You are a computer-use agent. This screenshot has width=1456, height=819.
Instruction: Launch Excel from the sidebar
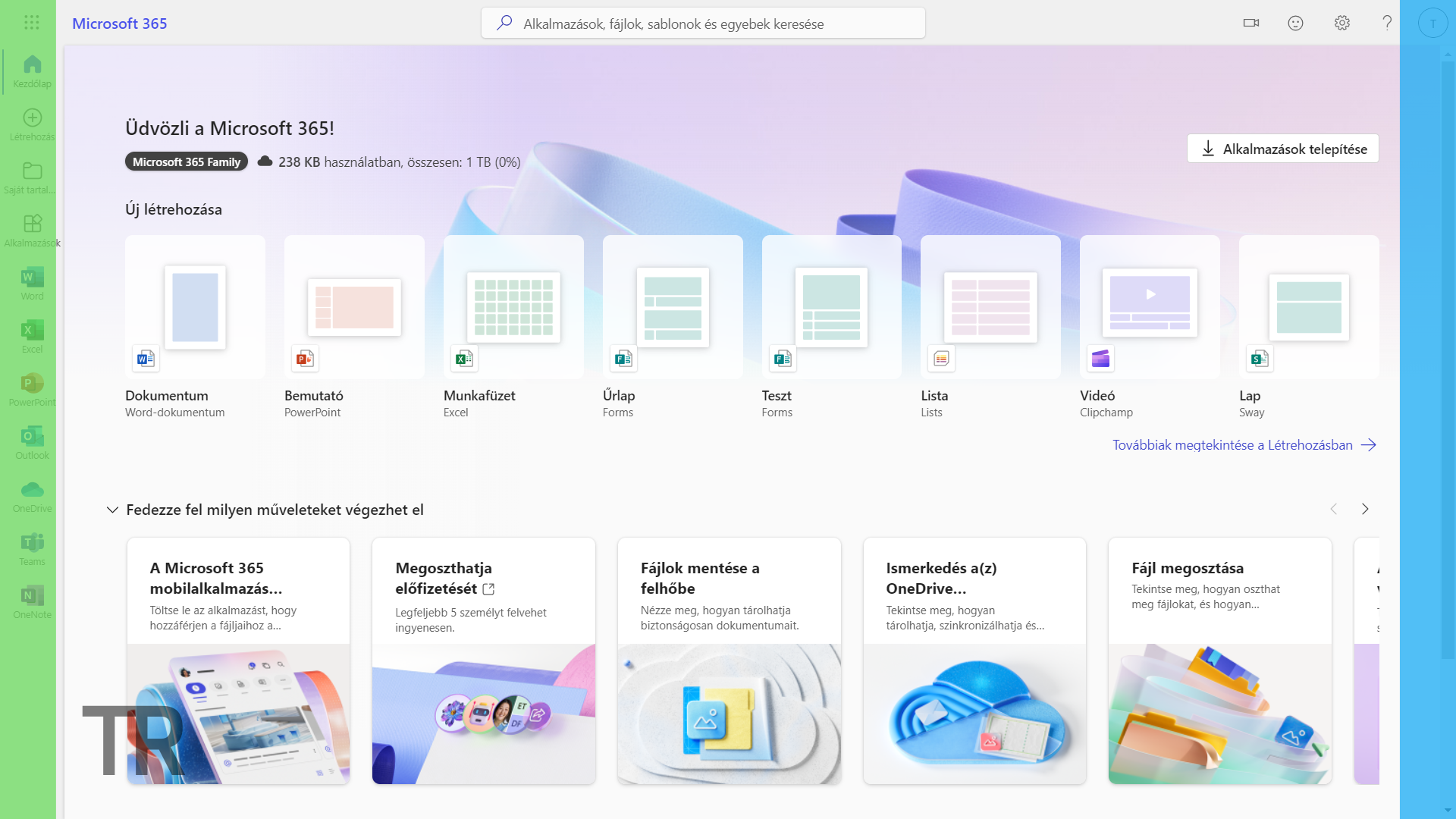[x=32, y=337]
